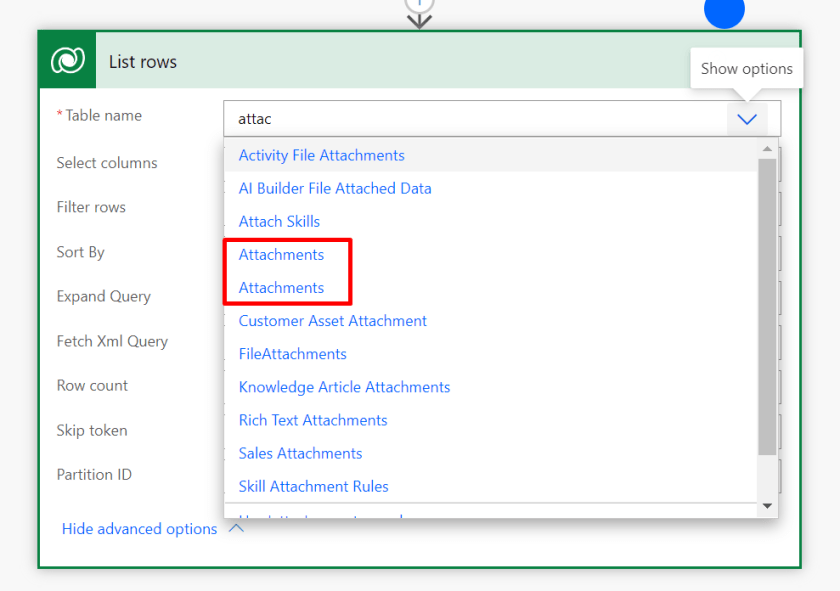Click the chevron beside Hide advanced options
840x591 pixels.
(237, 527)
